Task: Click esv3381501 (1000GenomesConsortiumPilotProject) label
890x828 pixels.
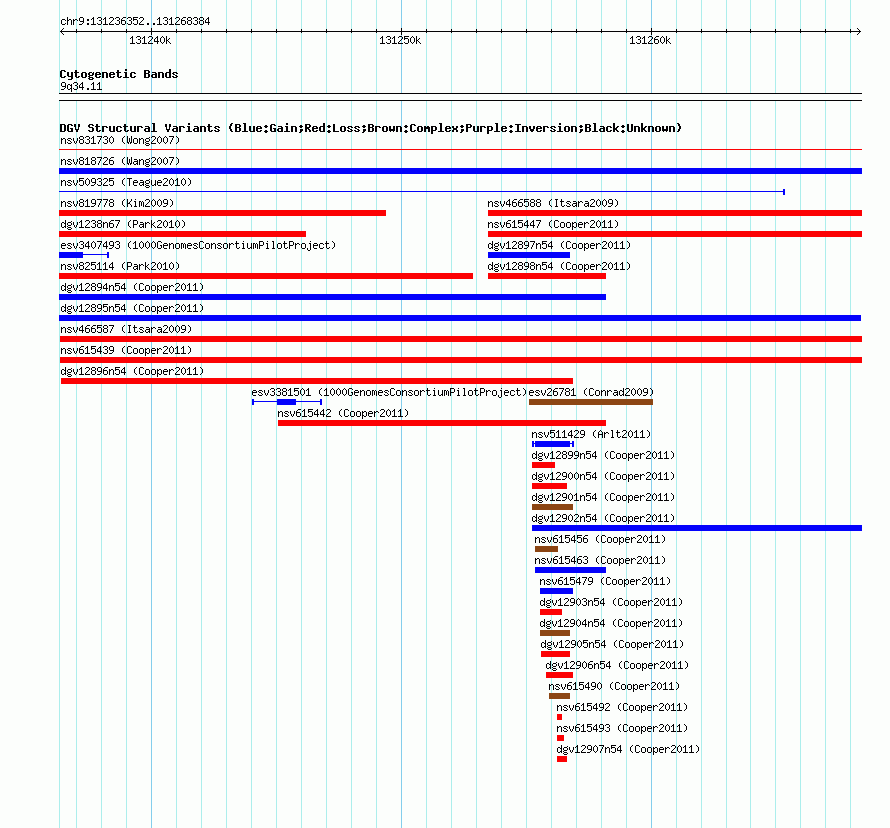Action: tap(389, 392)
